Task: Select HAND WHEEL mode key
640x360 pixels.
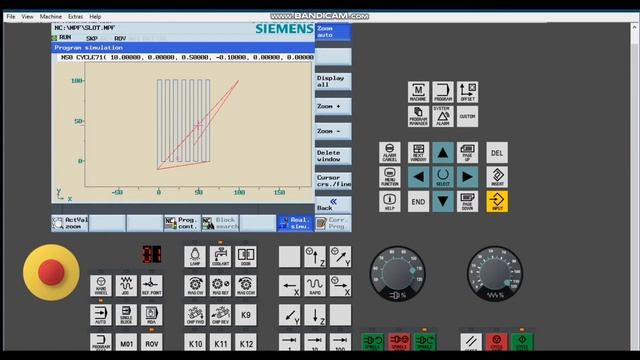Action: tap(101, 285)
